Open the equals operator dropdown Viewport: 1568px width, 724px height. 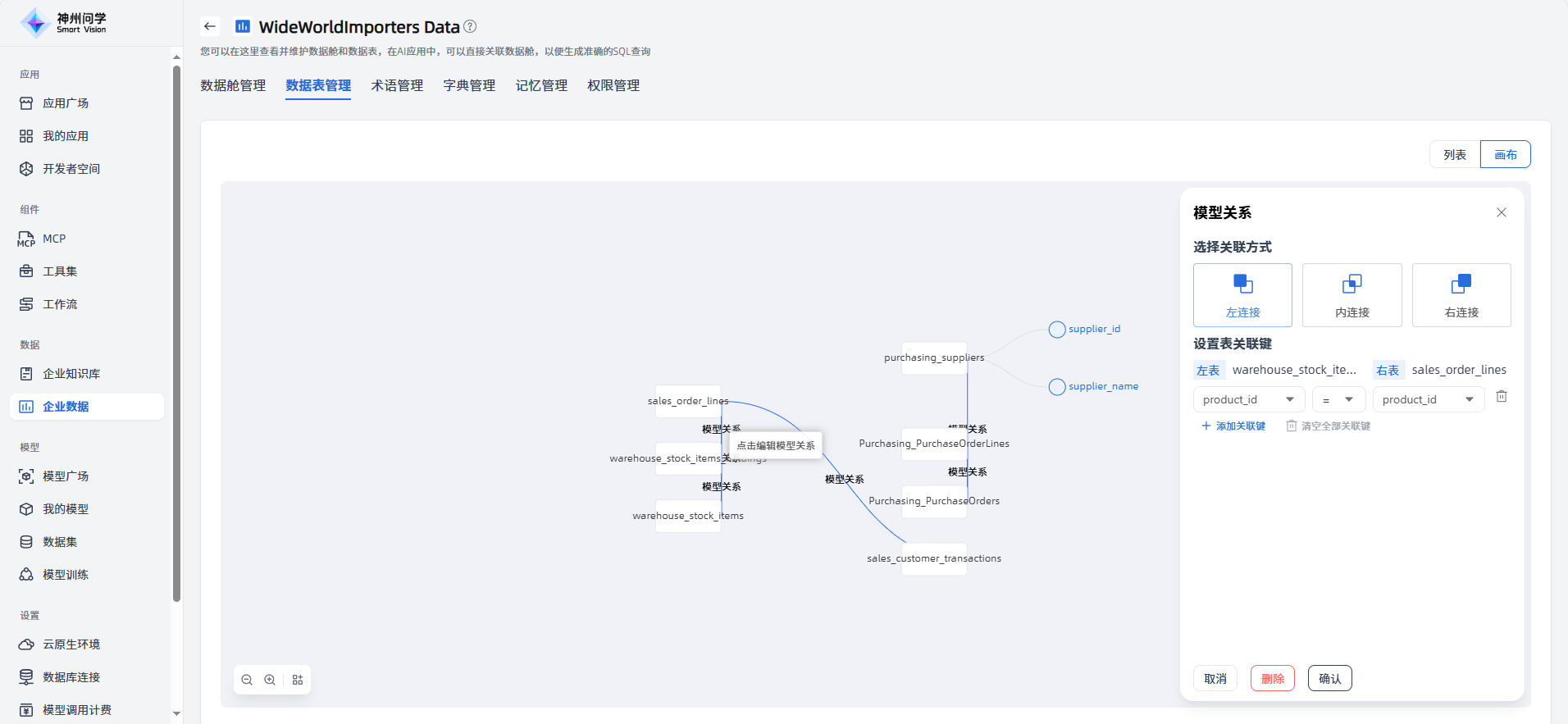[1338, 399]
